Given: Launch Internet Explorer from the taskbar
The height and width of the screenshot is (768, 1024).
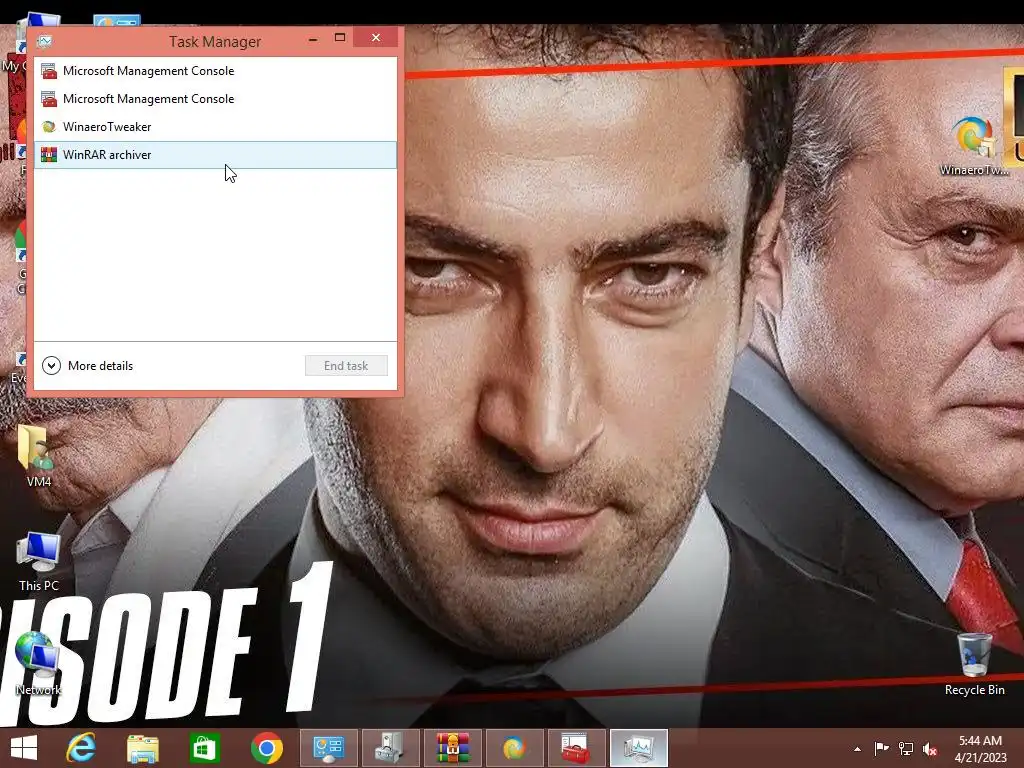Looking at the screenshot, I should (x=81, y=748).
